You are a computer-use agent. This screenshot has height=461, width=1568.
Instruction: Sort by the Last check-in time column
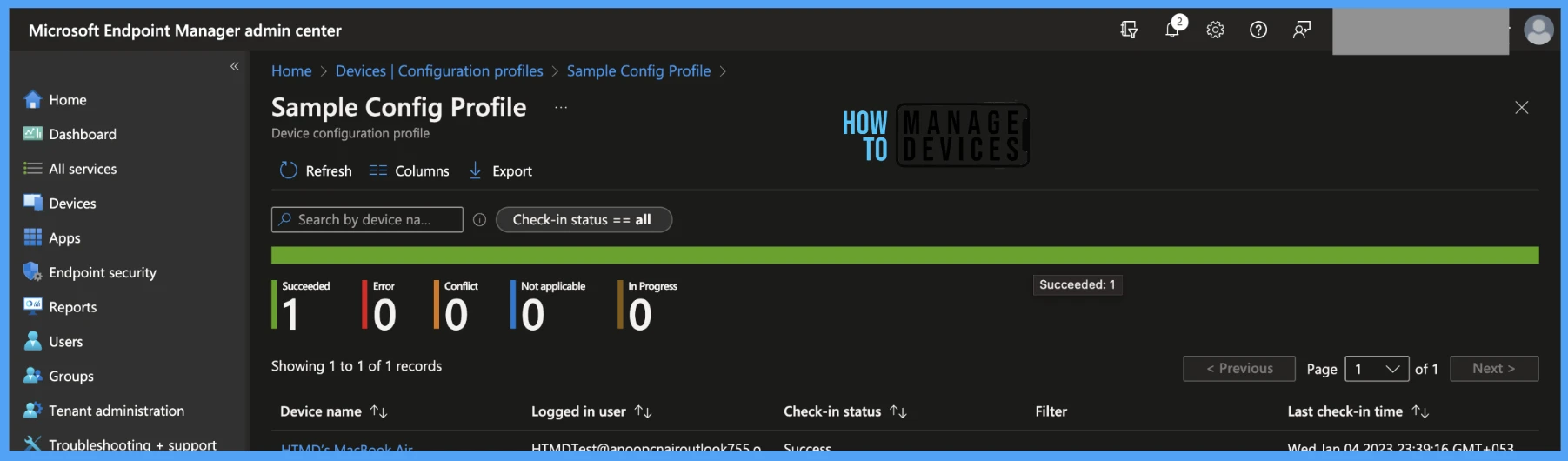coord(1358,411)
